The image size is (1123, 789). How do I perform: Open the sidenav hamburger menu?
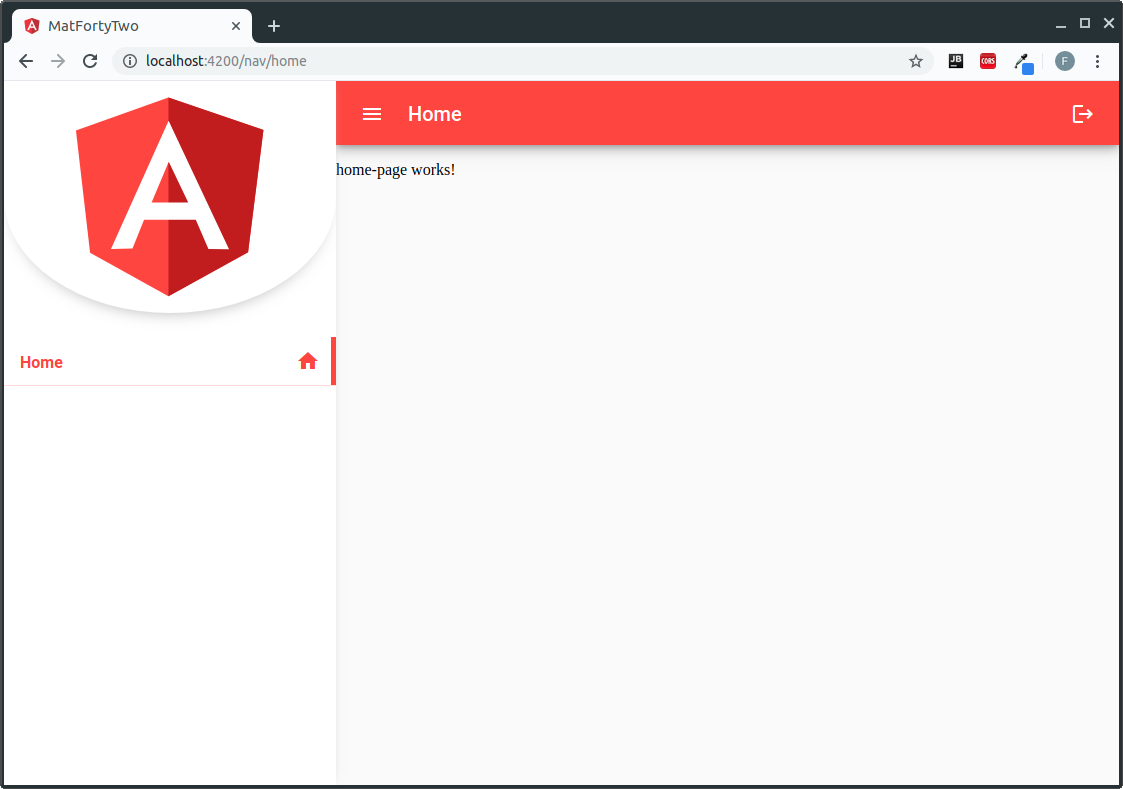(x=371, y=114)
